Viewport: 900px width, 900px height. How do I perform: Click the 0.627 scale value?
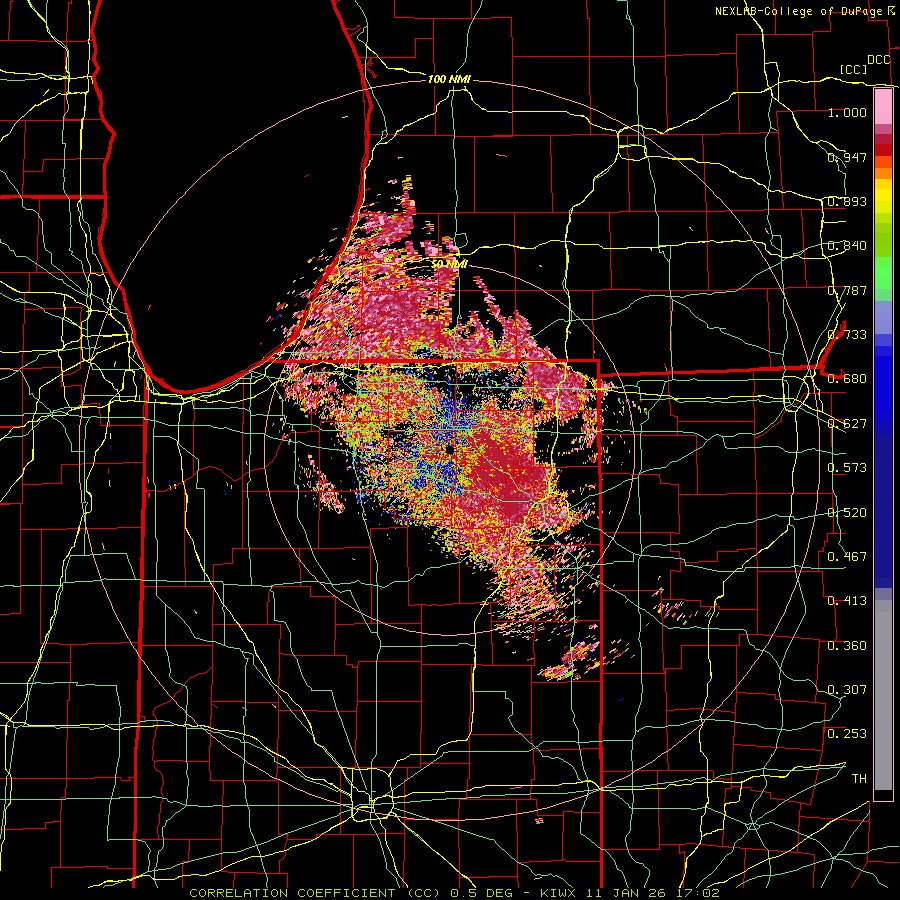(x=847, y=424)
